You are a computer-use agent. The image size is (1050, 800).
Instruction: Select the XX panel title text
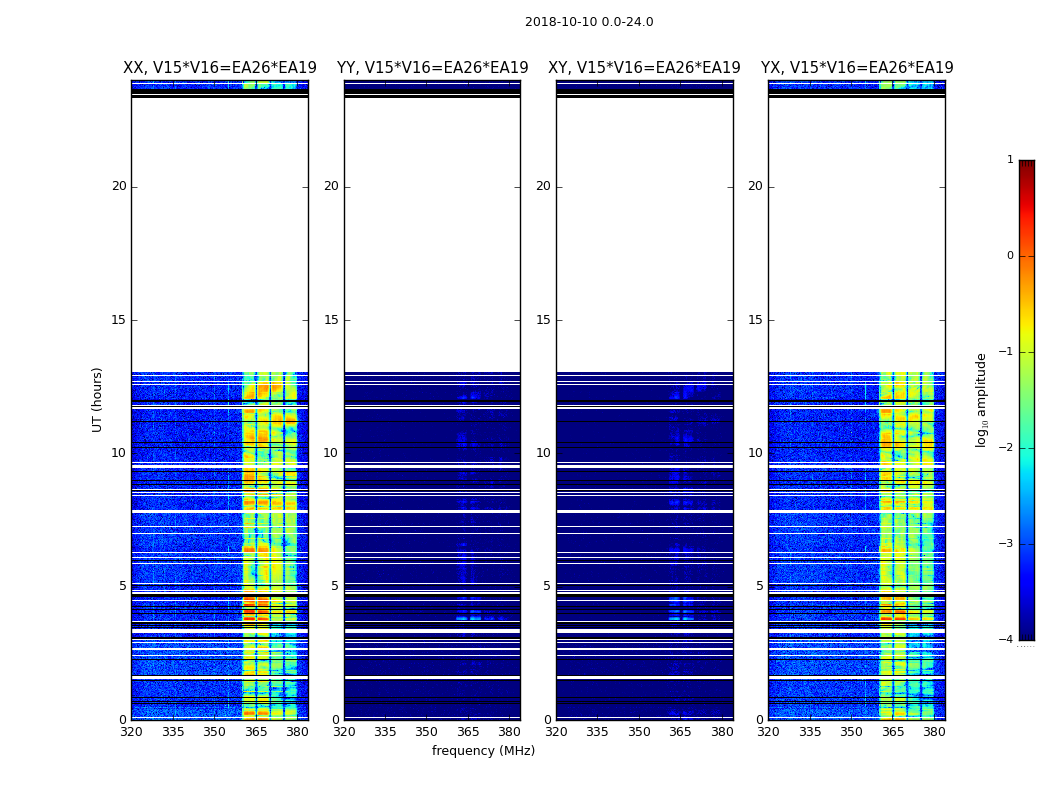tap(220, 68)
